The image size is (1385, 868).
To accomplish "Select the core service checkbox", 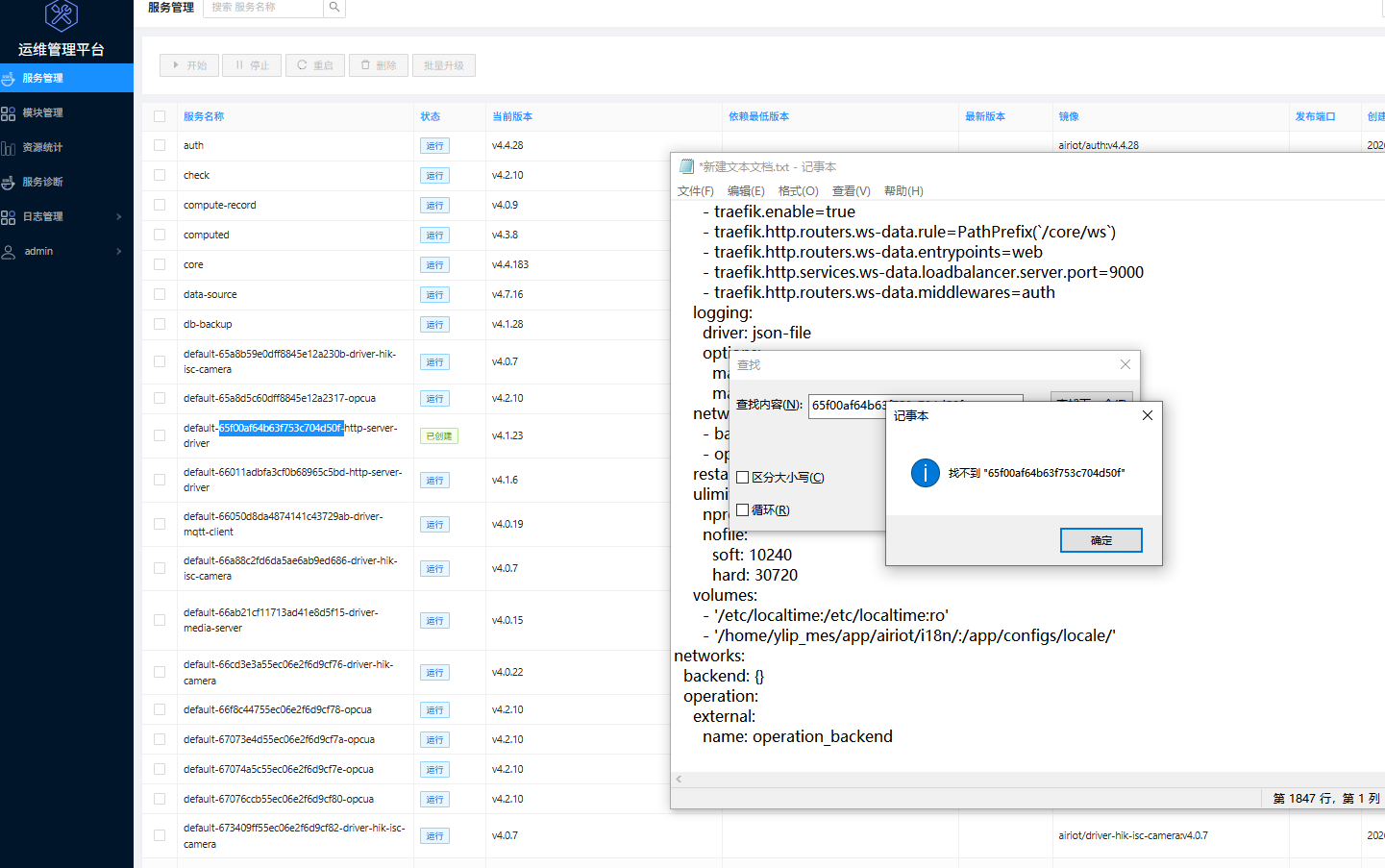I will pyautogui.click(x=160, y=264).
